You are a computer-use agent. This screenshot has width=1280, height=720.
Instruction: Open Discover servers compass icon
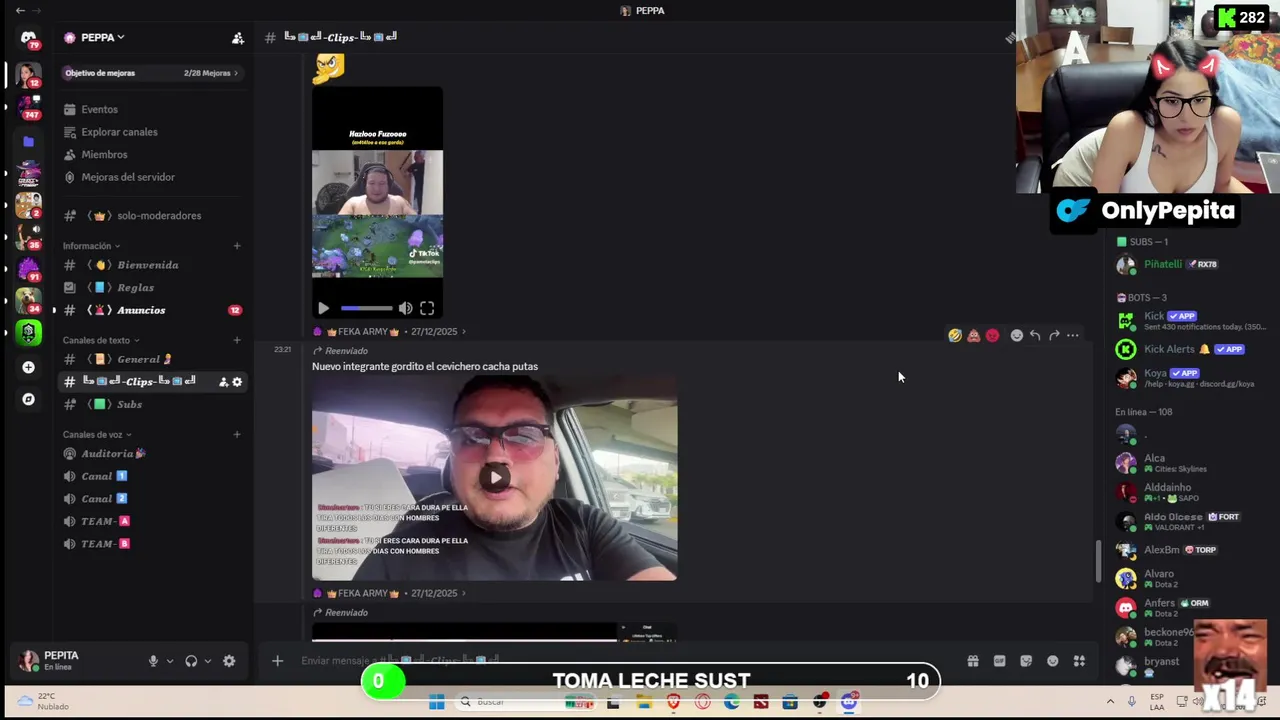tap(28, 399)
